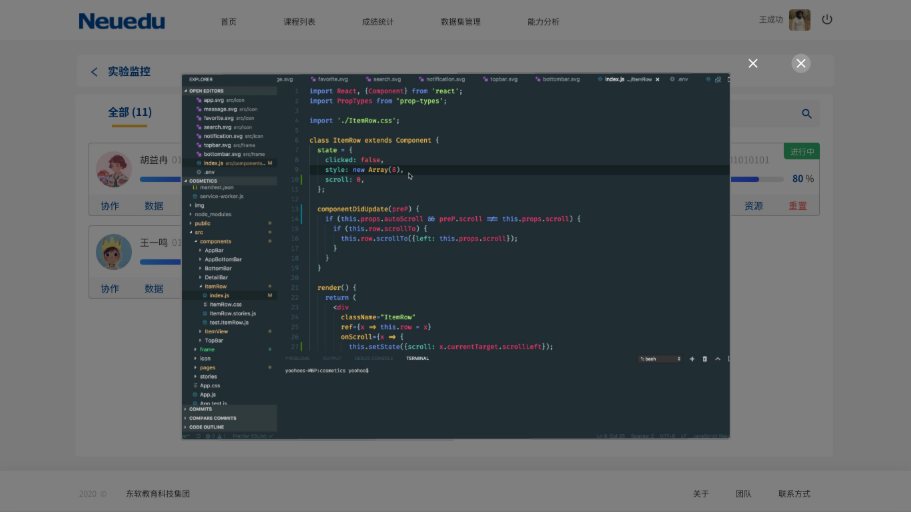Open the user avatar in the header

tap(799, 20)
